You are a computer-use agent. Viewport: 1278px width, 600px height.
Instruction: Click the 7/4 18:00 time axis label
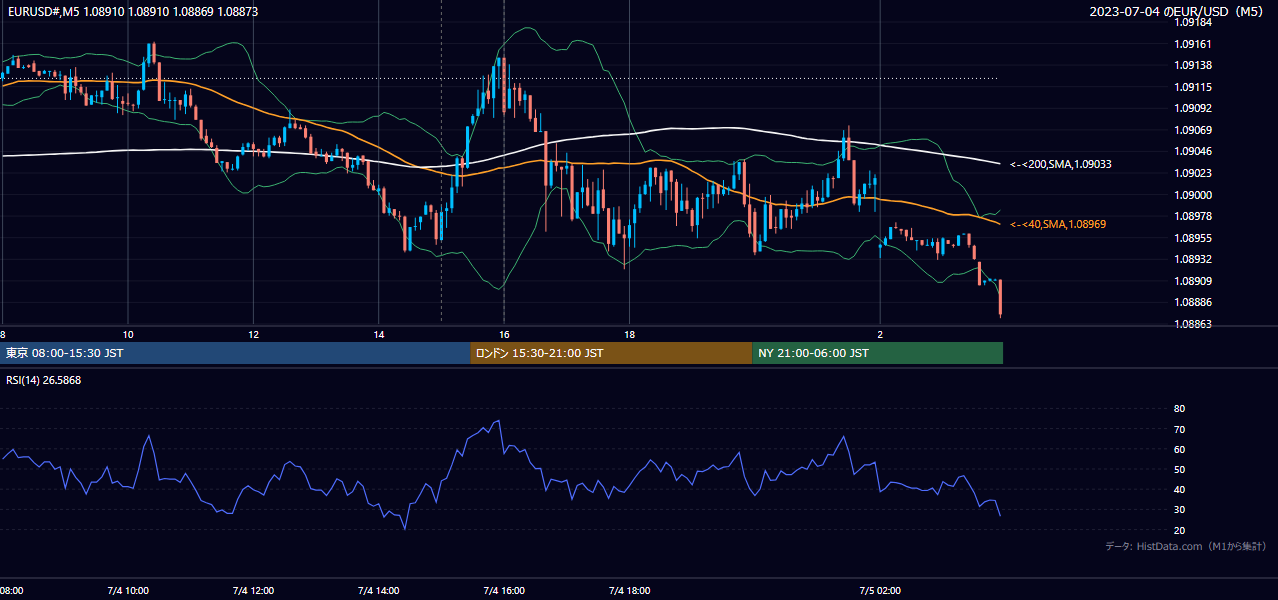point(628,590)
